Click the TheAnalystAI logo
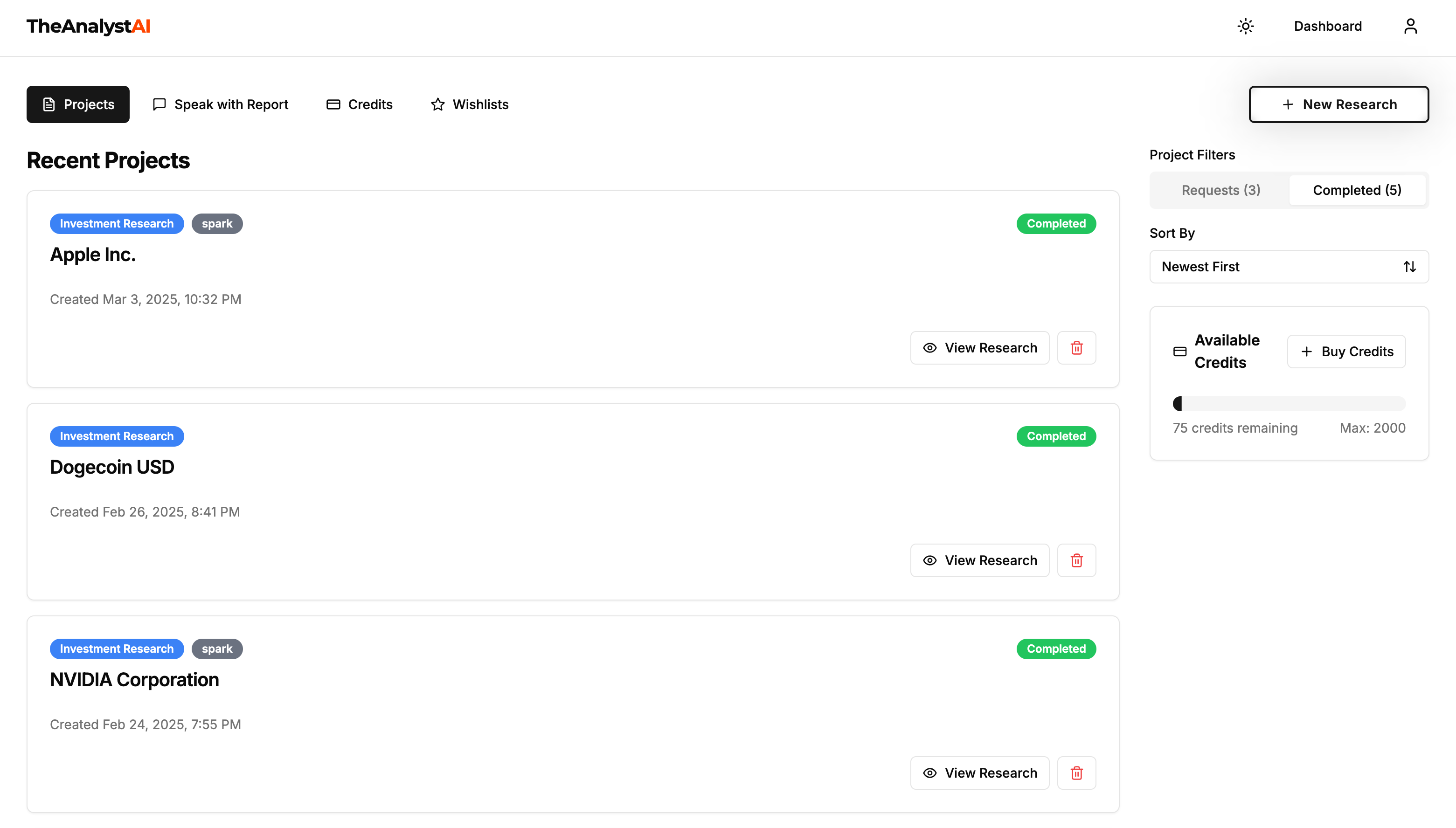This screenshot has width=1456, height=828. [x=88, y=26]
